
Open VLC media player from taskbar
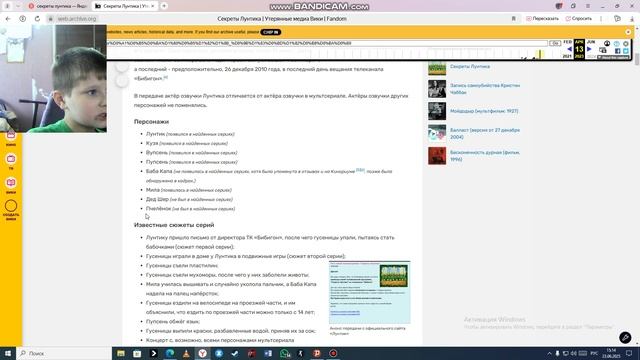click(186, 353)
